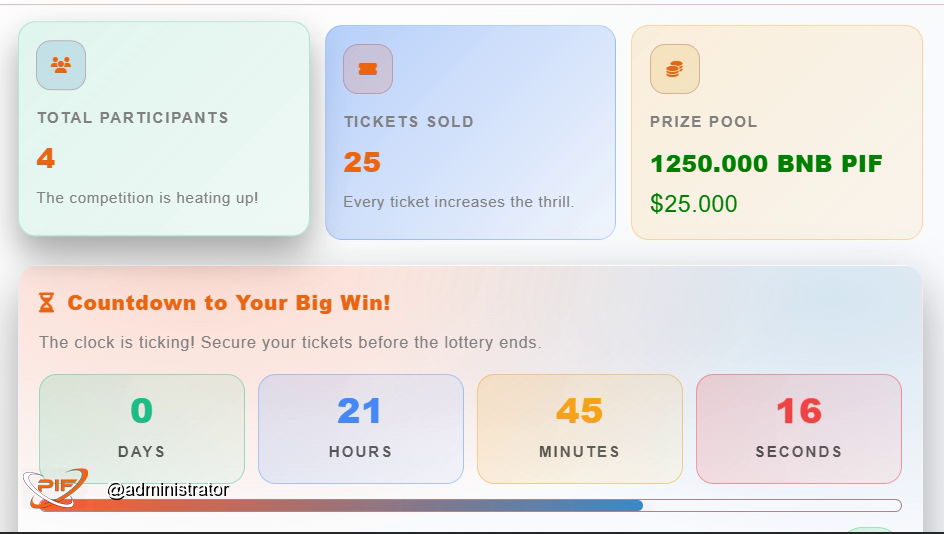Viewport: 944px width, 534px height.
Task: Click the @administrator username label
Action: (x=168, y=490)
